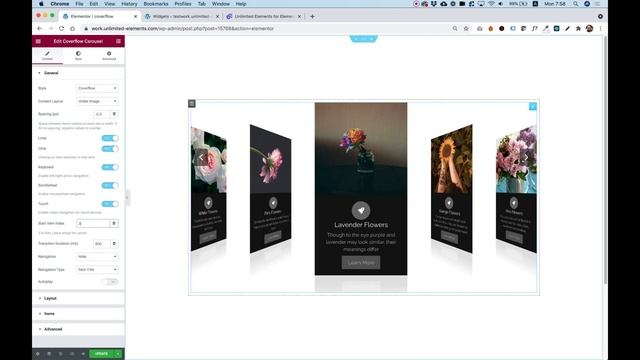Switch to the Style tab

point(78,56)
